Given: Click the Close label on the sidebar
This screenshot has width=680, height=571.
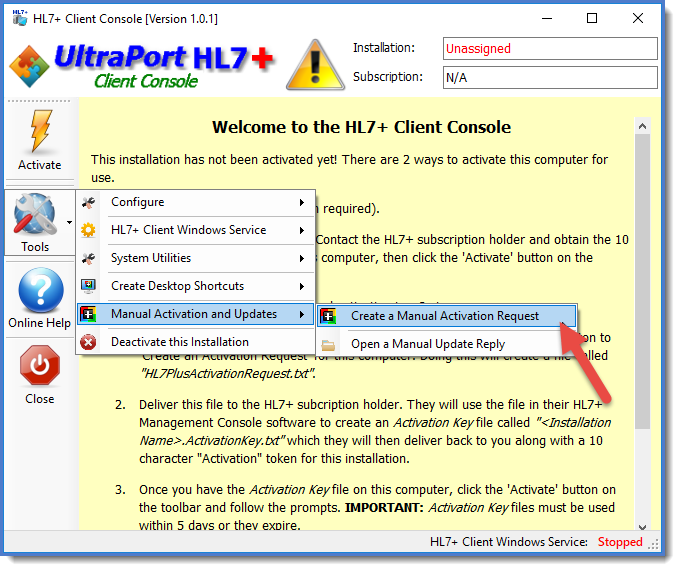Looking at the screenshot, I should pyautogui.click(x=39, y=399).
